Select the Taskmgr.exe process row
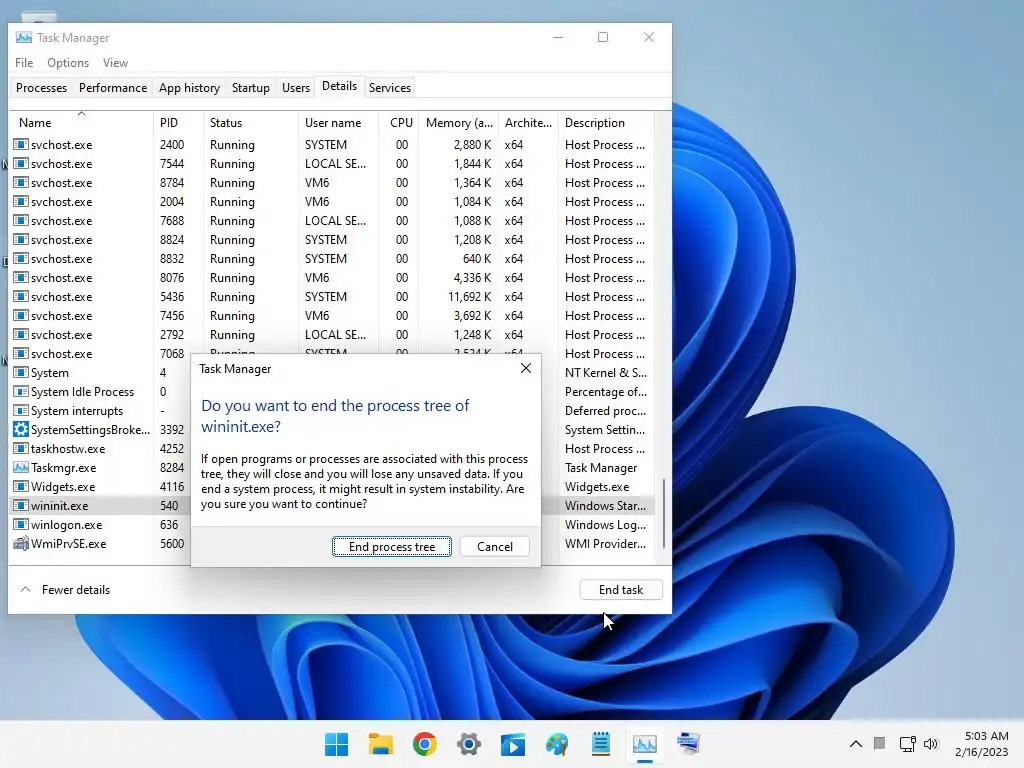 pyautogui.click(x=101, y=468)
